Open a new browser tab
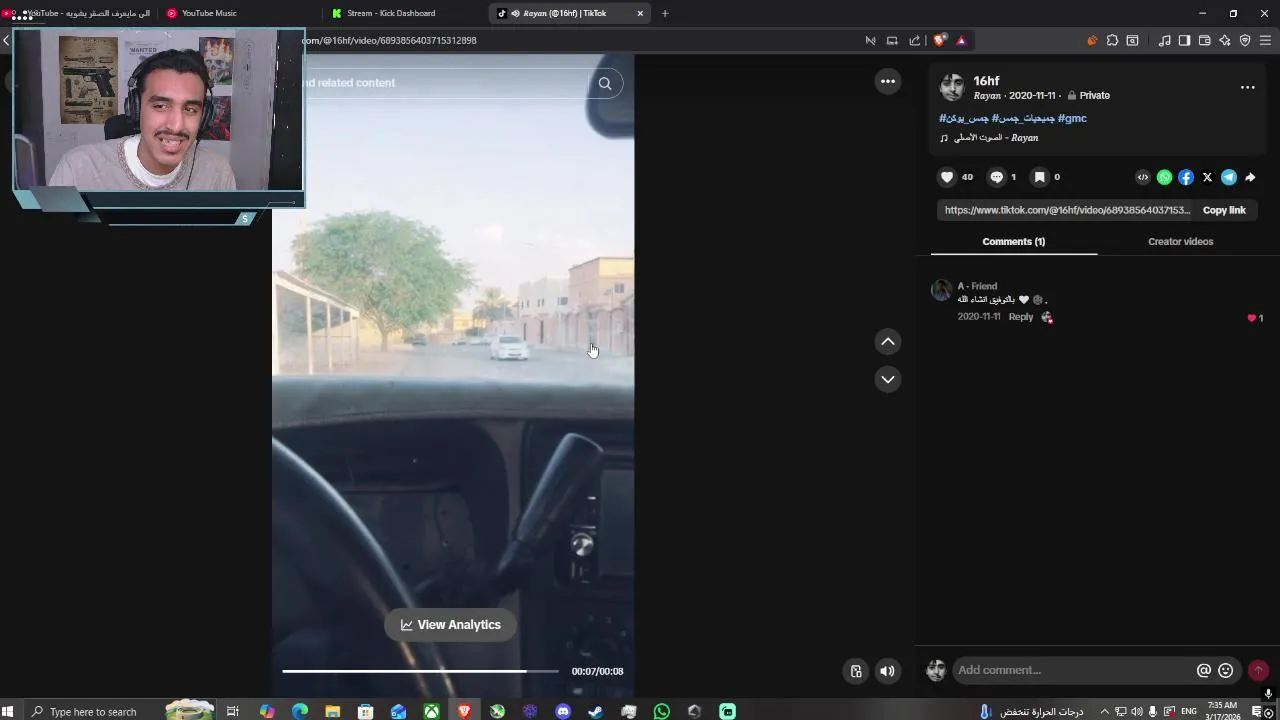Screen dimensions: 1280x720 (665, 13)
